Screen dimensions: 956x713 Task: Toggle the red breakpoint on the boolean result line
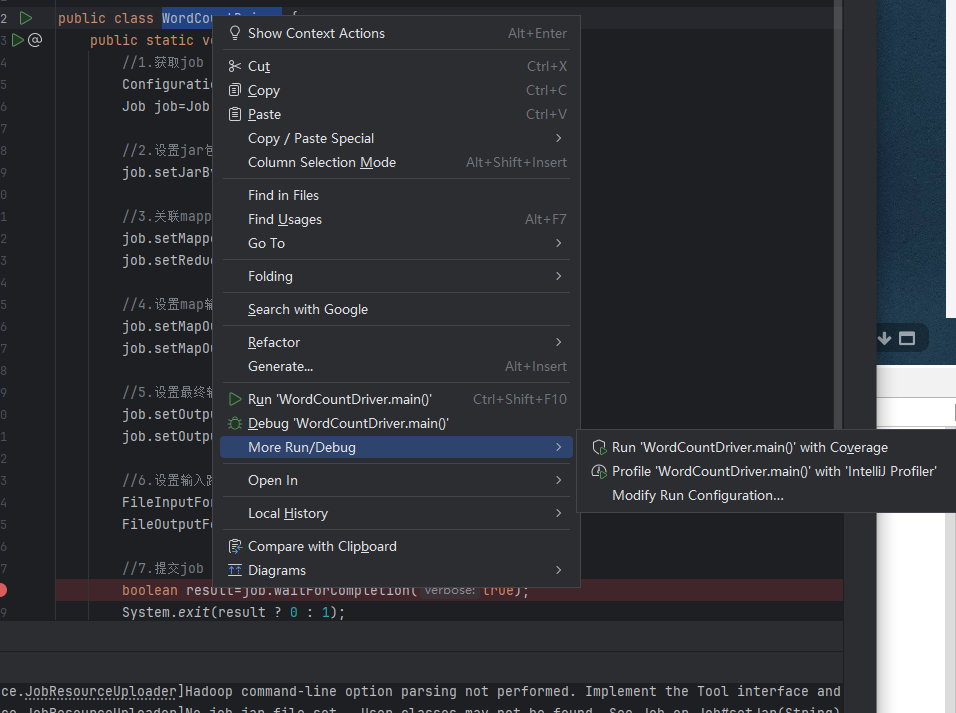[x=2, y=590]
